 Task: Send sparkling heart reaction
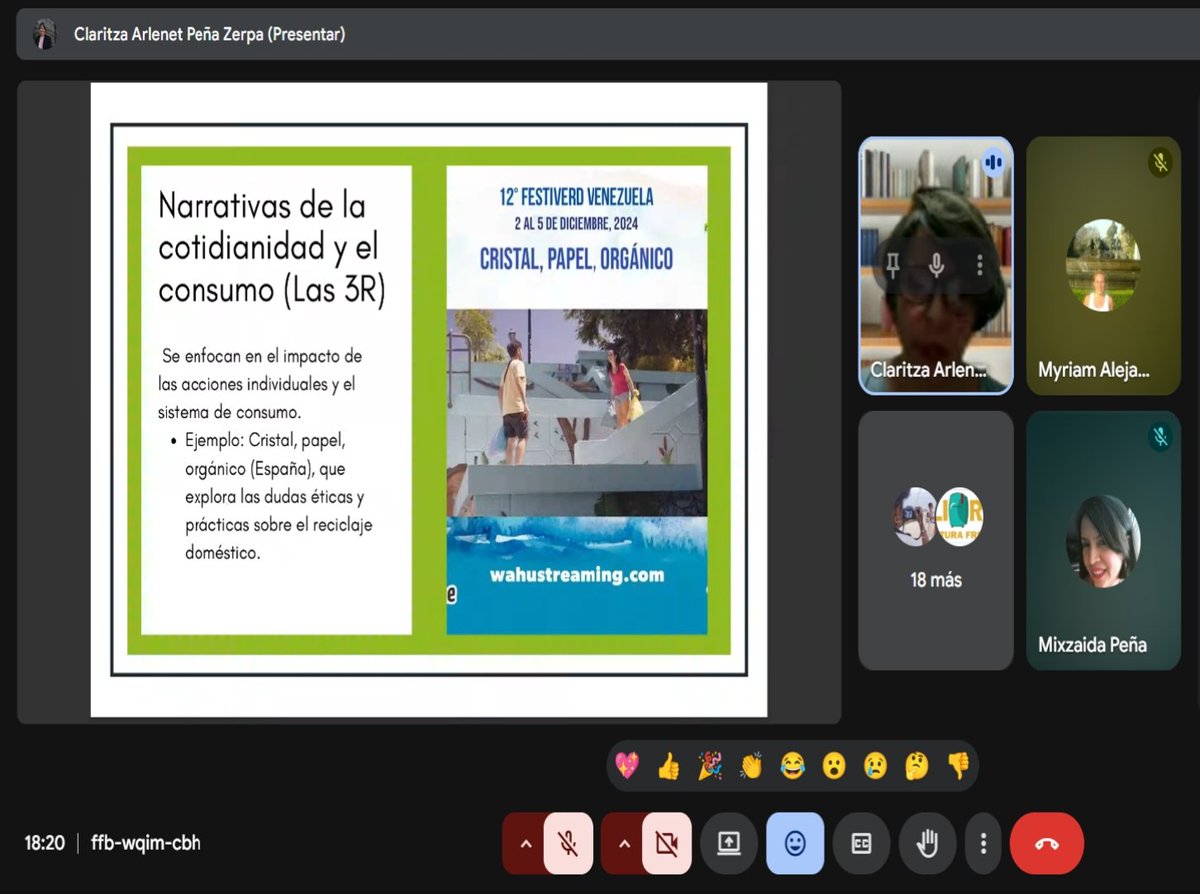(627, 766)
